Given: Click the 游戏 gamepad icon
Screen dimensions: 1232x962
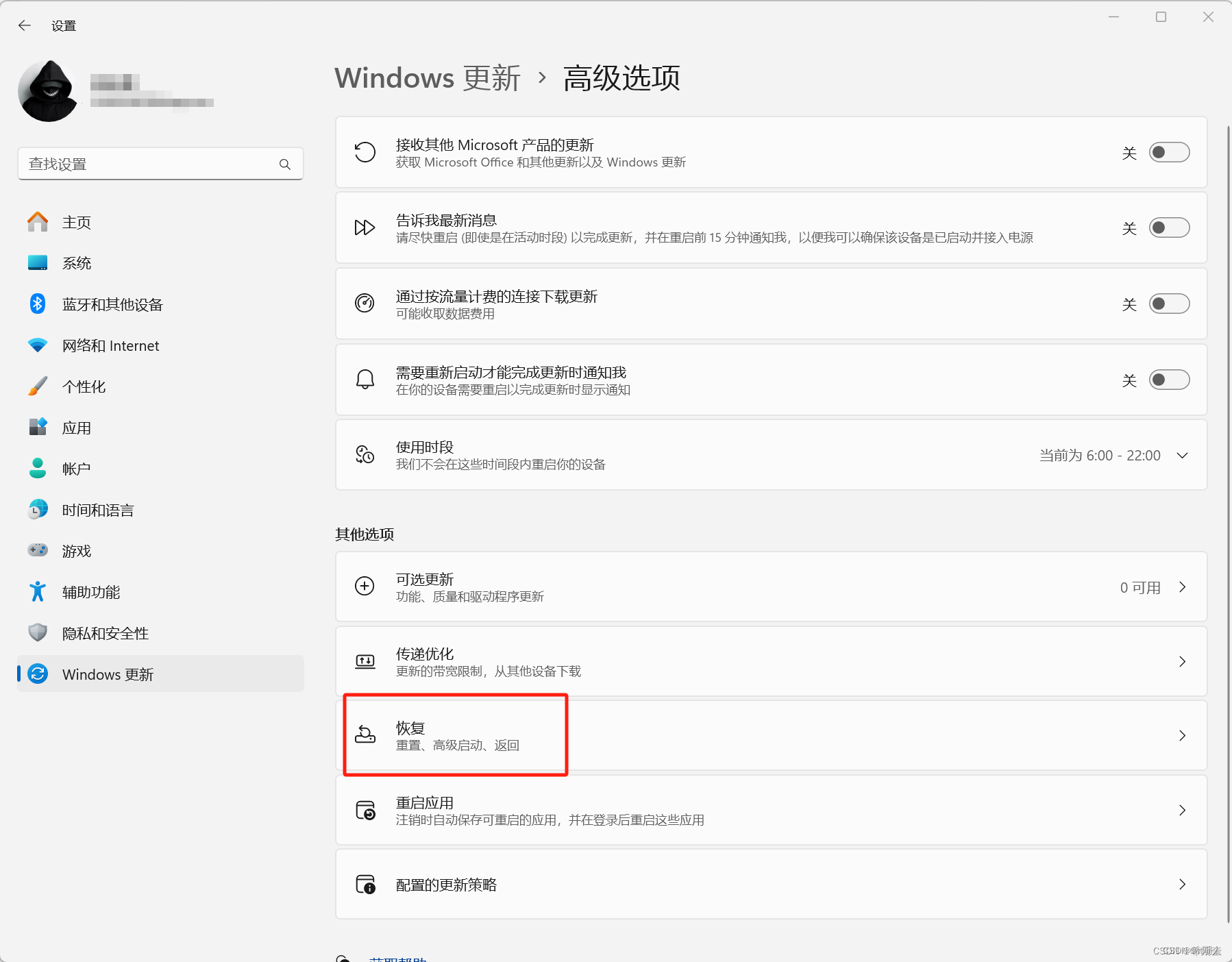Looking at the screenshot, I should (x=38, y=550).
